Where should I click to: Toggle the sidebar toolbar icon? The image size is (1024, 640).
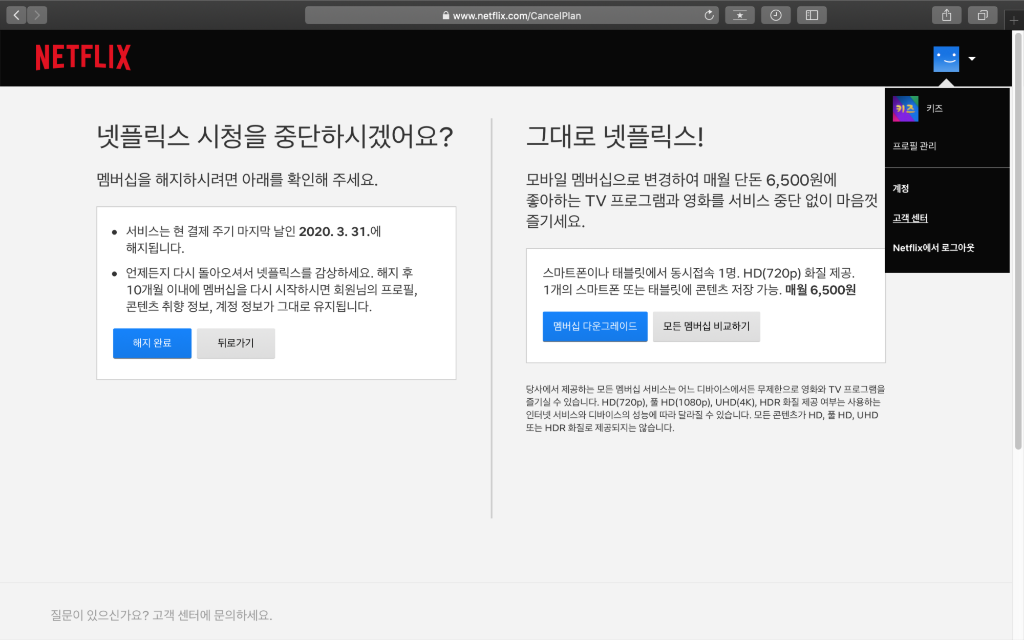tap(812, 15)
